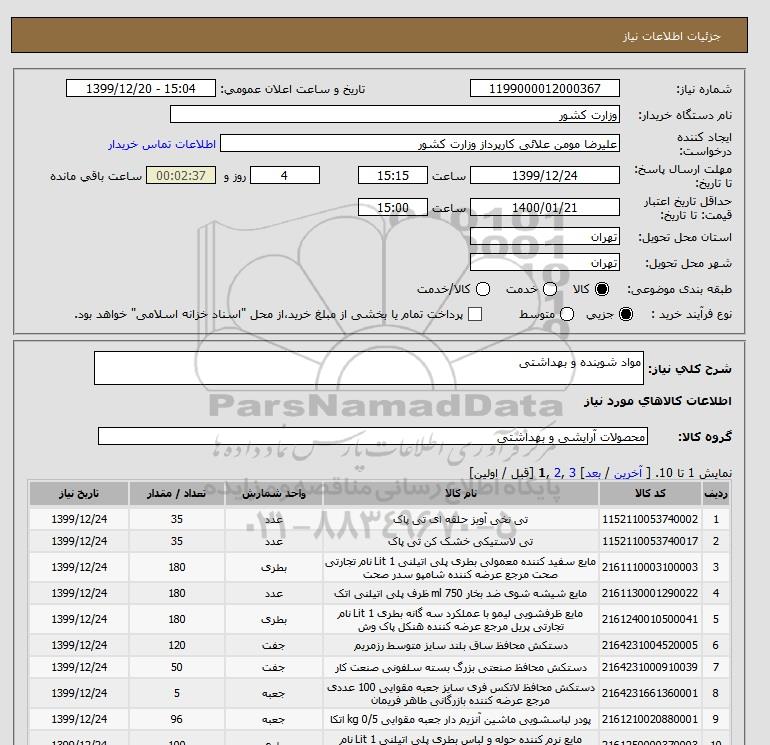Click the goods group field محصولات آرایشی و بهداشتی
The height and width of the screenshot is (745, 770).
373,436
